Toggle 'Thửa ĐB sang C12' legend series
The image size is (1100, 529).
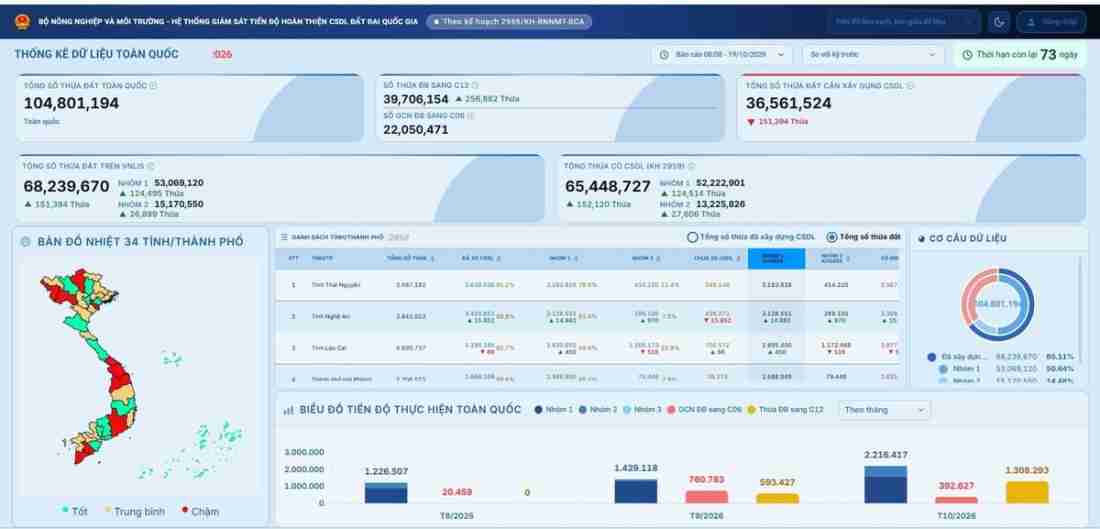[785, 410]
